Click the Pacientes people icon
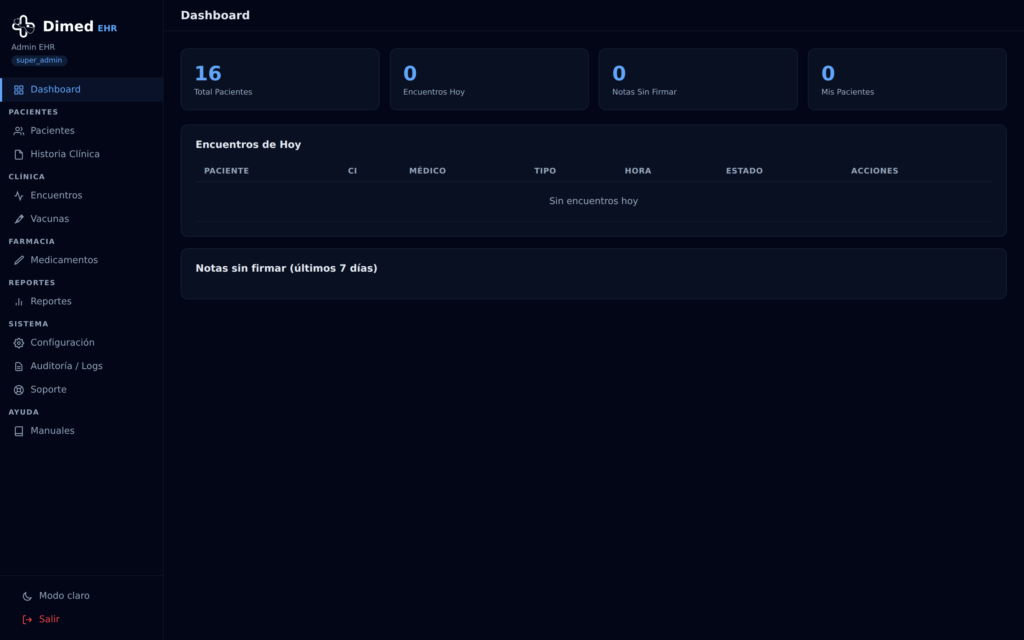Screen dimensions: 1024x640 click(x=19, y=131)
